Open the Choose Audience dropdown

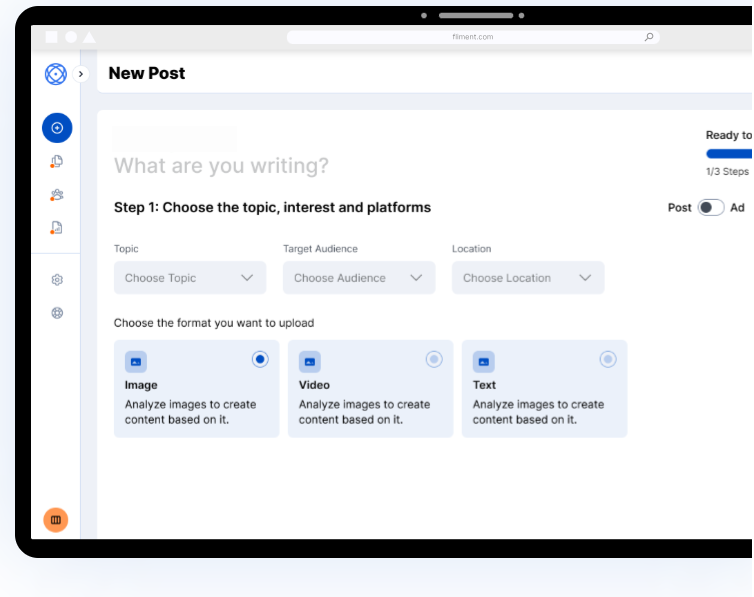pyautogui.click(x=359, y=278)
